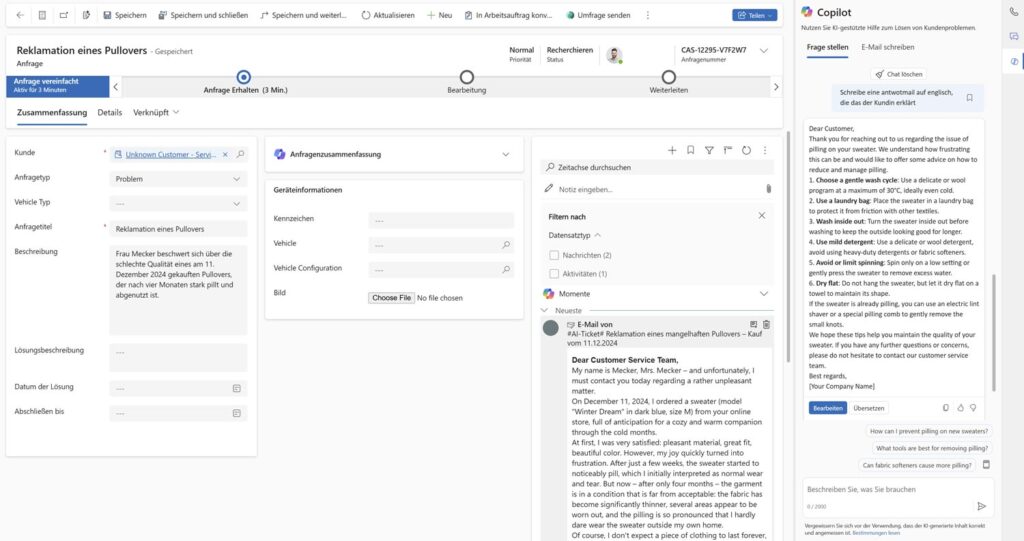Click the Bearbeiten button in Copilot
Screen dimensions: 1024x541
coord(827,408)
